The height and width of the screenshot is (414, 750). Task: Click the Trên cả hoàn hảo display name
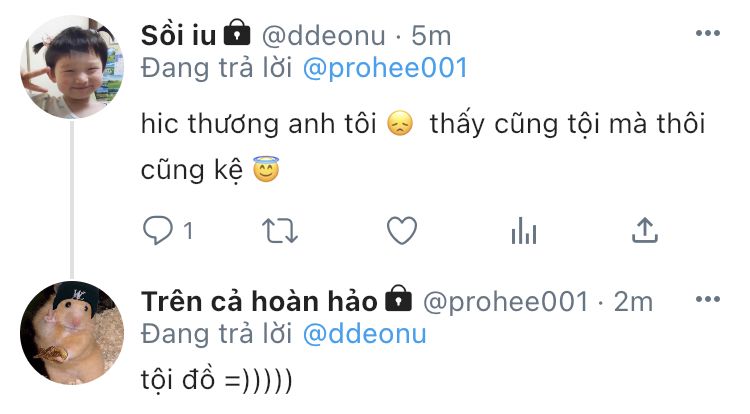259,302
